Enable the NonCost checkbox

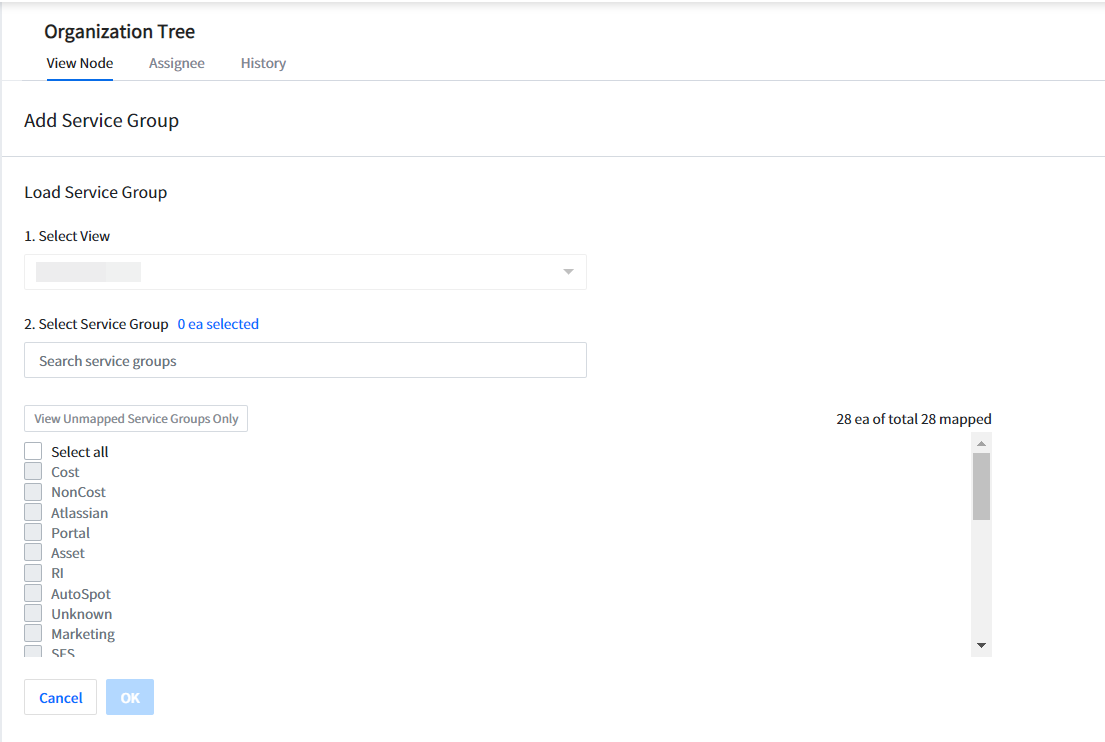[x=33, y=492]
